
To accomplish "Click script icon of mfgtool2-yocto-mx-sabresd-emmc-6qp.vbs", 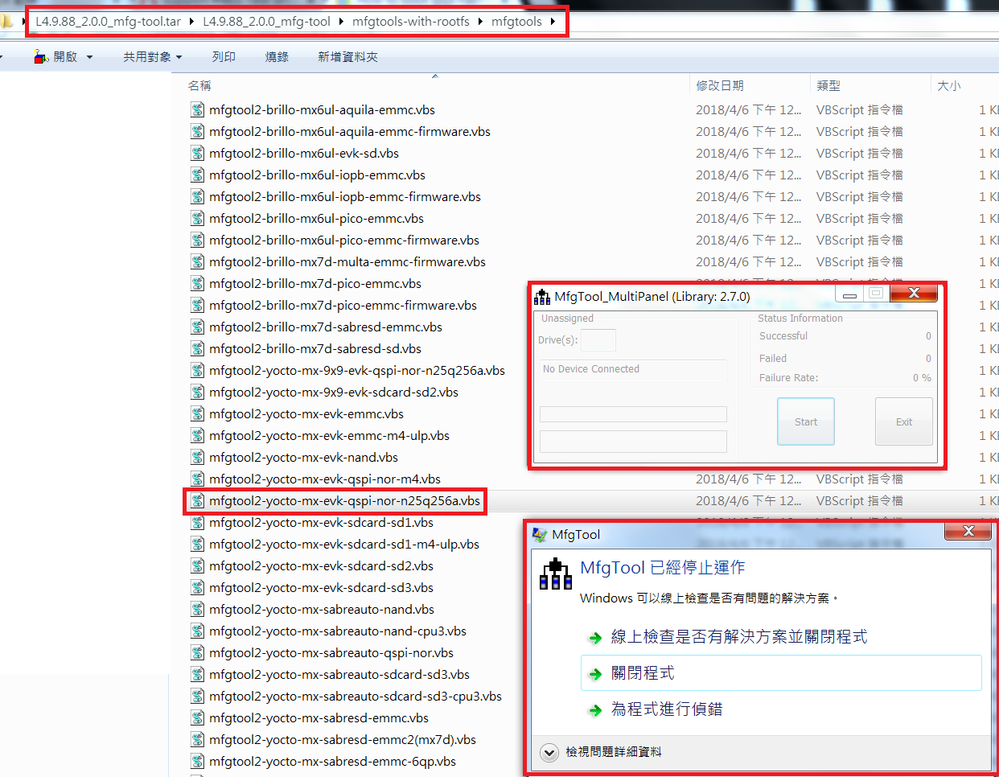I will 198,761.
